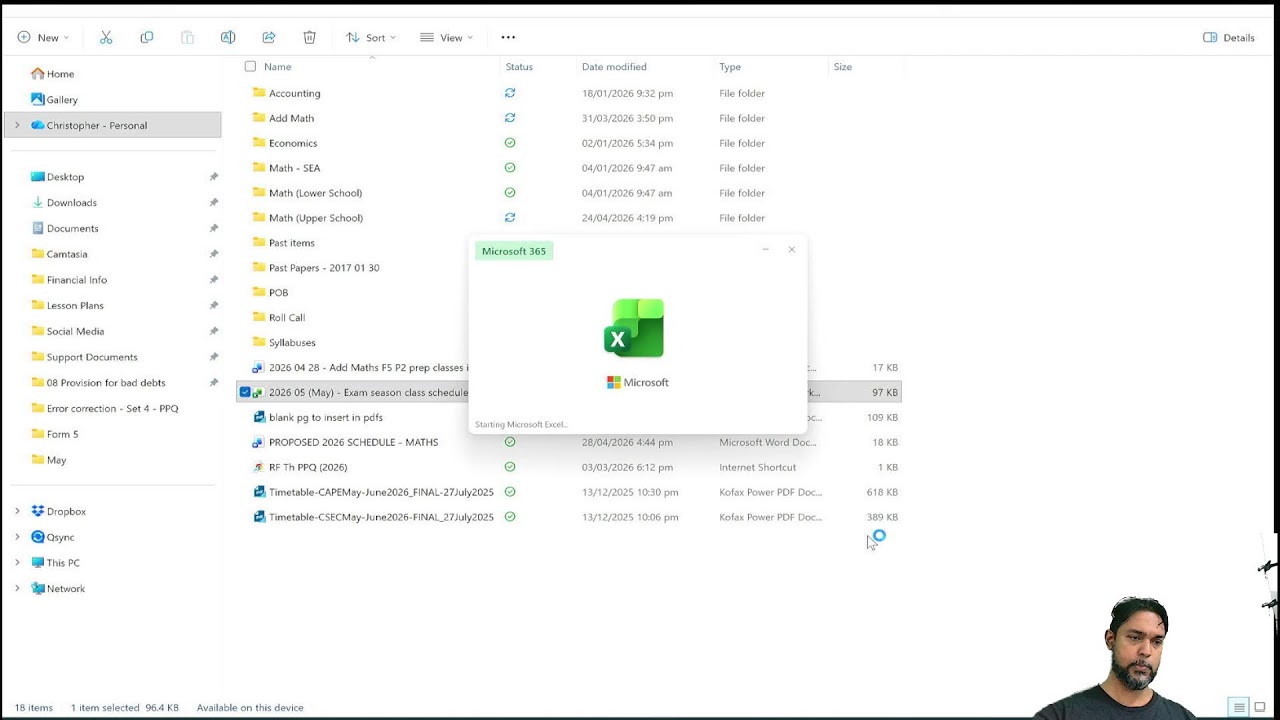Select the Math - SEA folder
The width and height of the screenshot is (1280, 720).
(294, 168)
